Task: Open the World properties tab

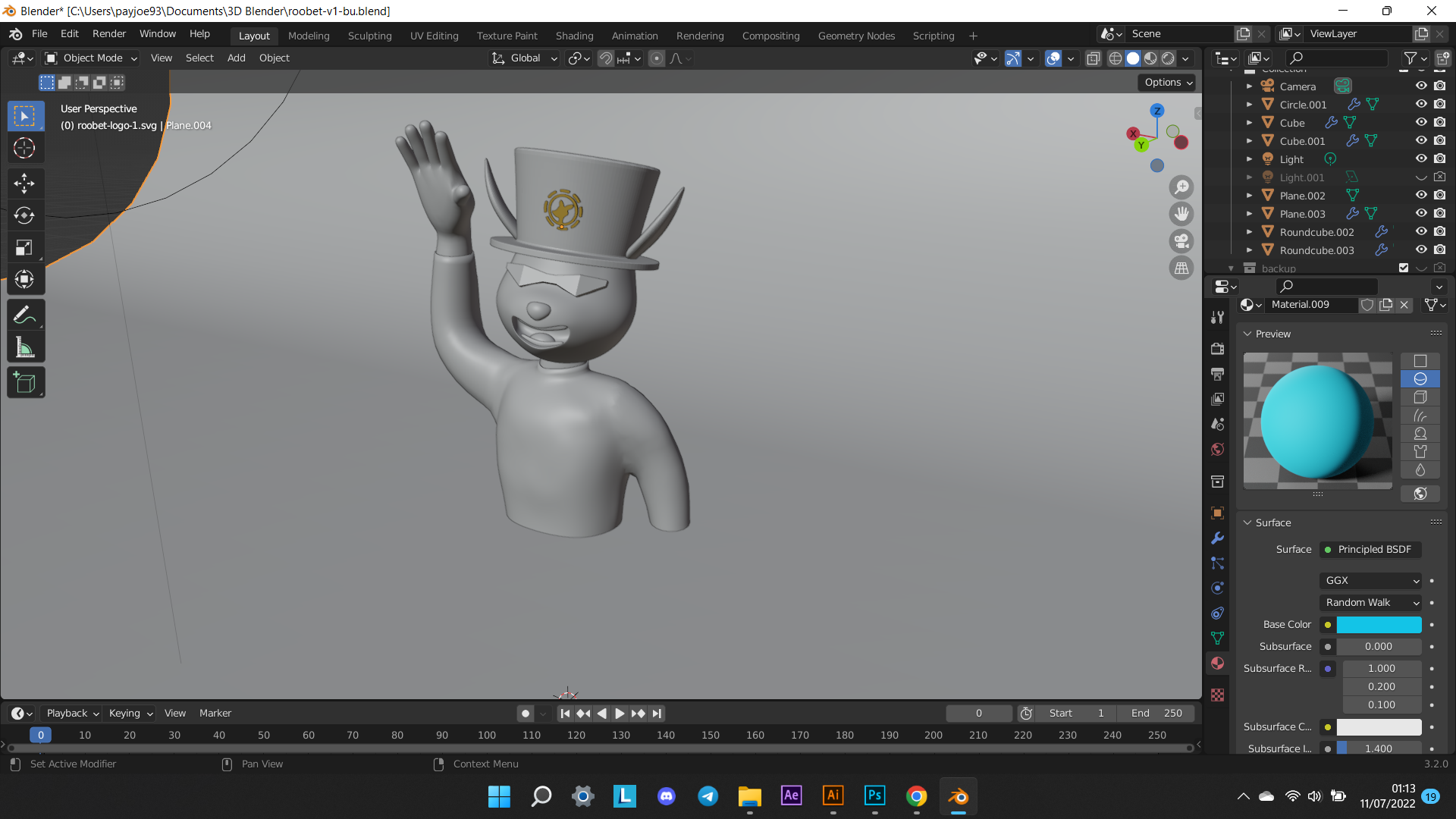Action: click(1217, 449)
